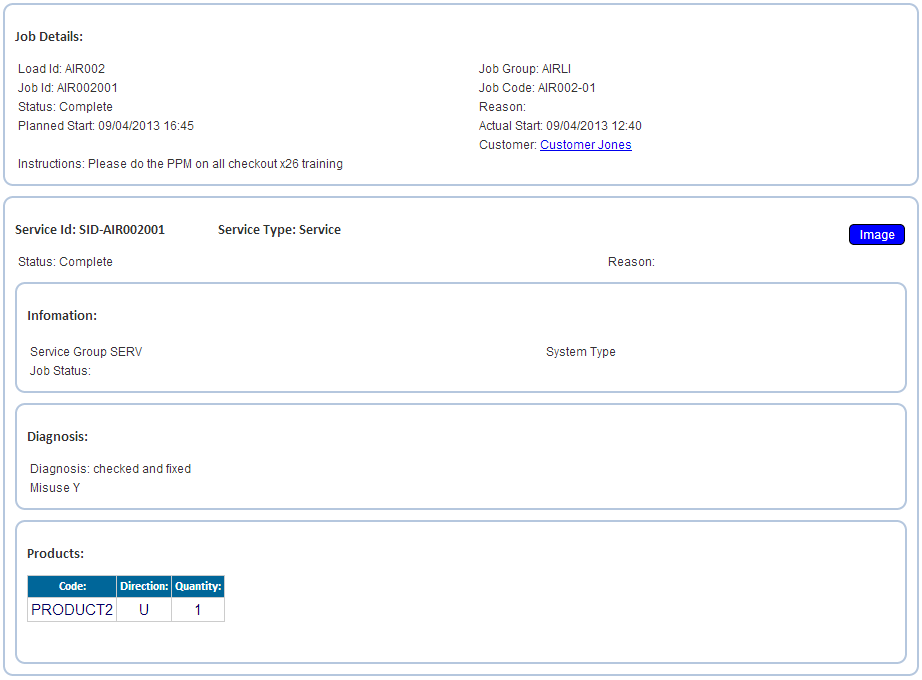922x680 pixels.
Task: Click the Diagnosis: checked and fixed text
Action: (x=111, y=469)
